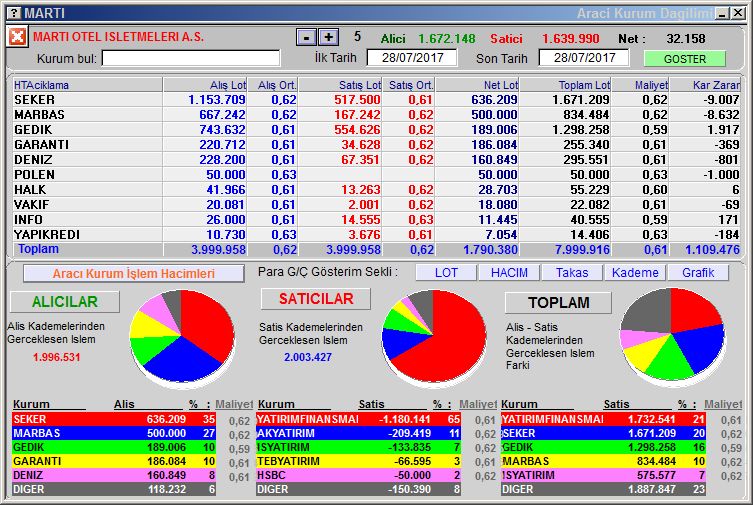This screenshot has width=753, height=505.
Task: Click the SATICILAR button
Action: pos(316,299)
